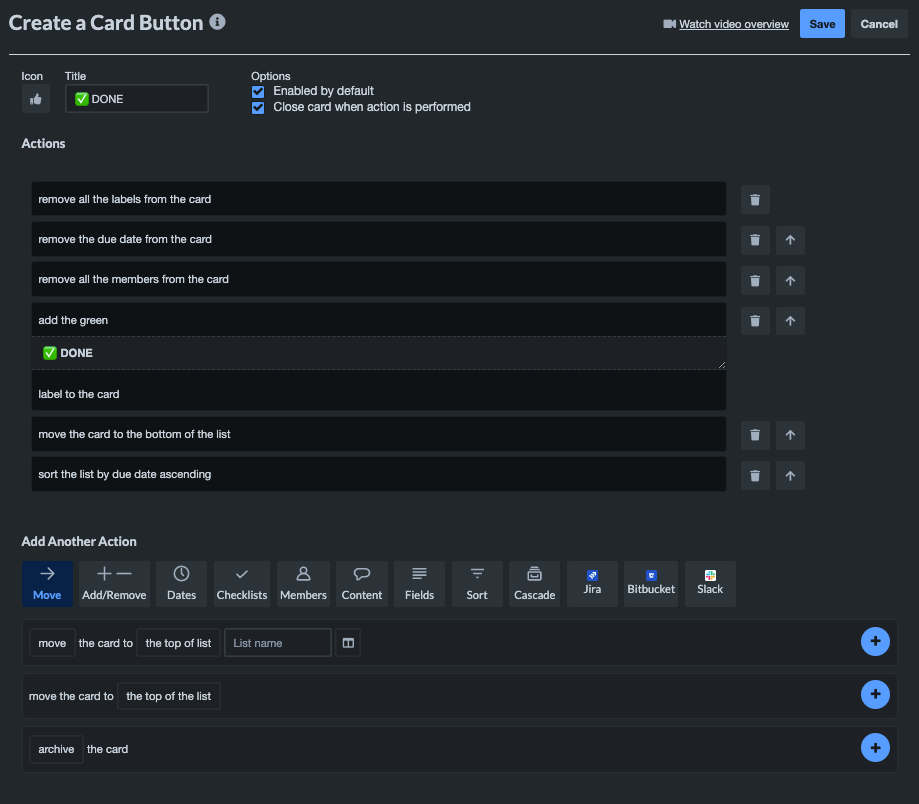Viewport: 919px width, 804px height.
Task: Open the Bitbucket action tab
Action: pos(651,584)
